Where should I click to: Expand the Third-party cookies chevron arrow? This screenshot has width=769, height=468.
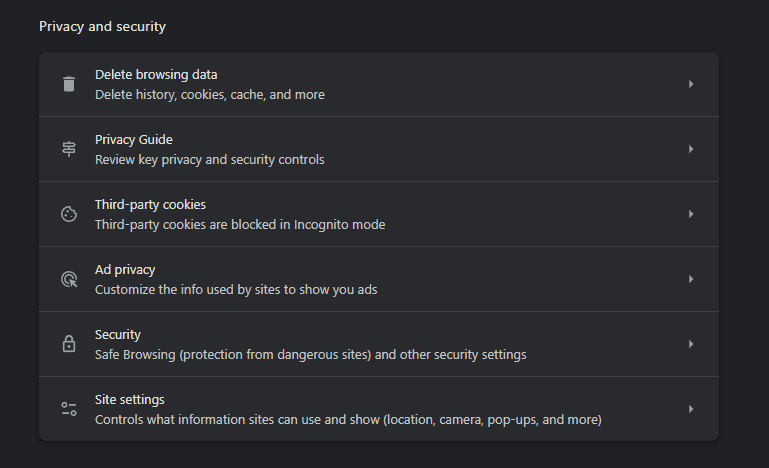[691, 214]
